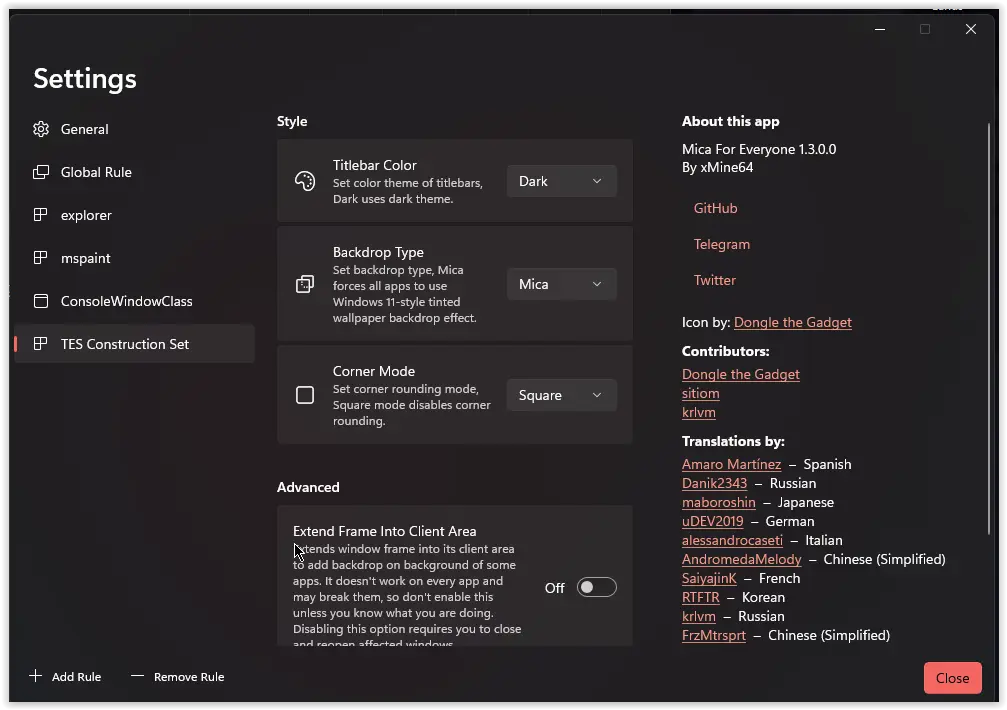Click the Global Rule windows icon
The image size is (1007, 710).
tap(41, 172)
